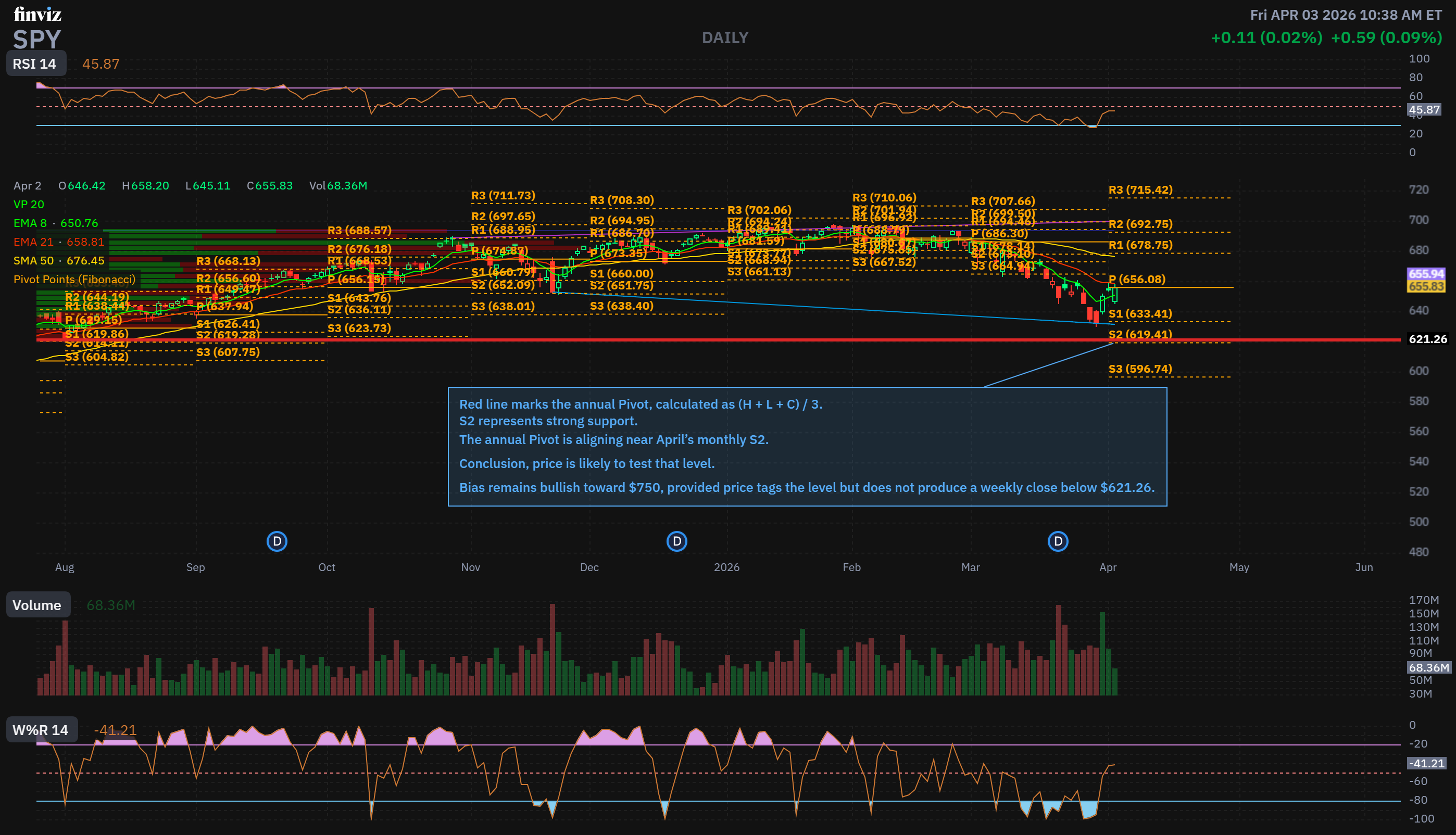Click the blue annotation text box
1456x835 pixels.
[807, 446]
